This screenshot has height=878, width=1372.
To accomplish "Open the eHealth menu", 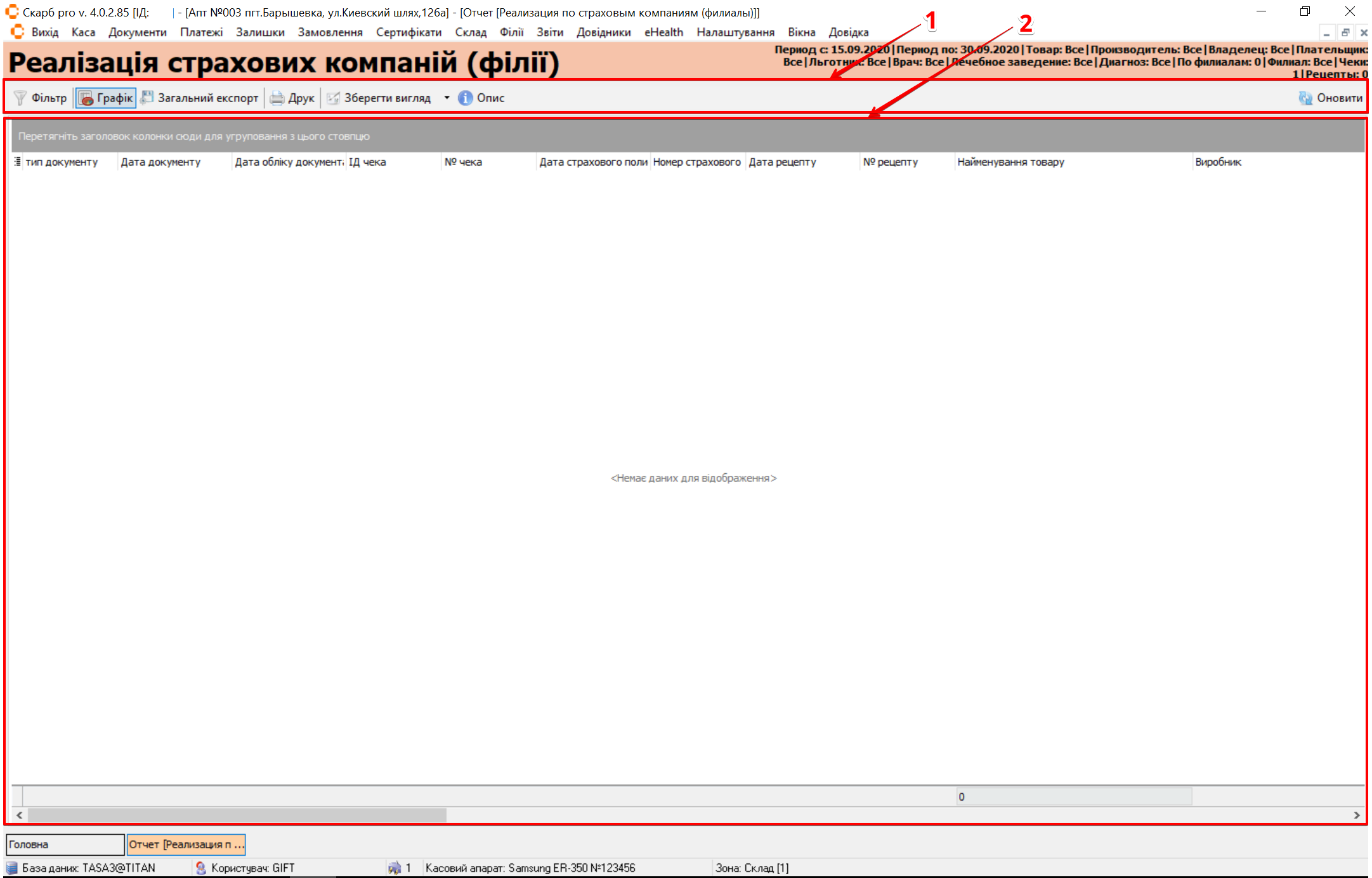I will (663, 32).
